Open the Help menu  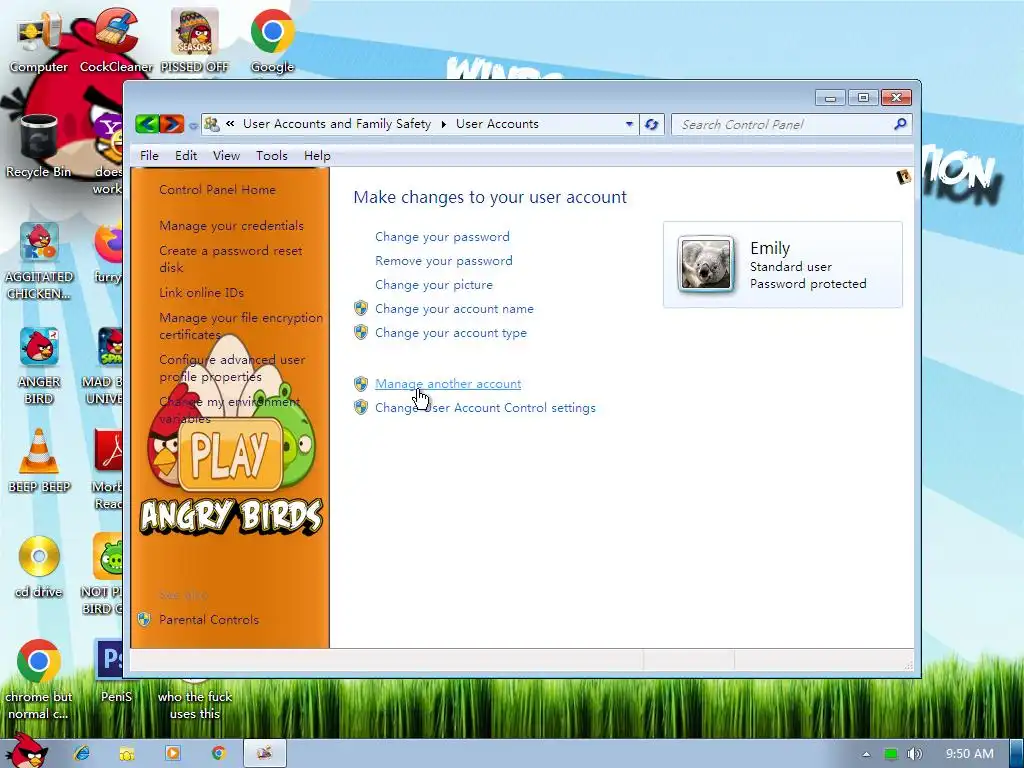317,155
